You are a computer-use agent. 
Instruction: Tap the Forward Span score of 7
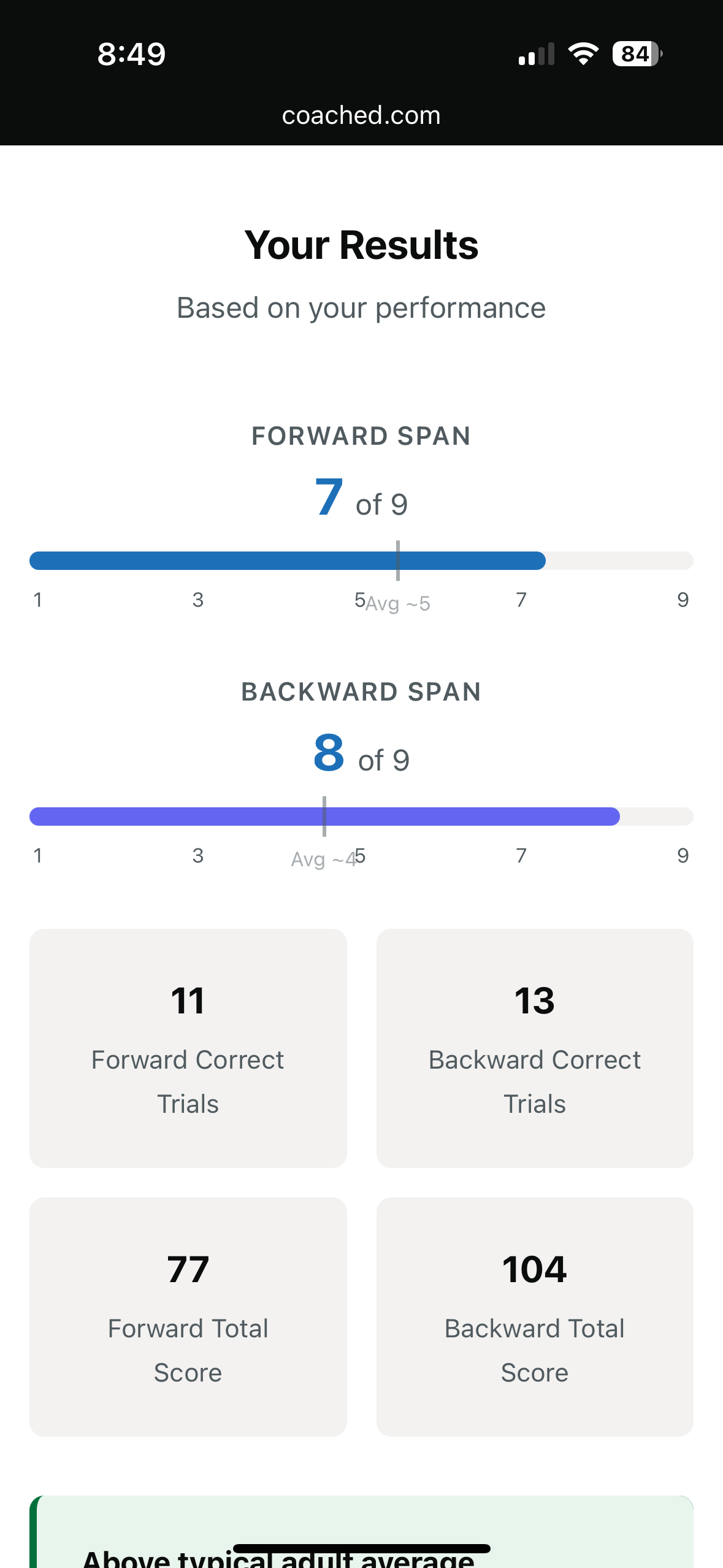pos(329,498)
